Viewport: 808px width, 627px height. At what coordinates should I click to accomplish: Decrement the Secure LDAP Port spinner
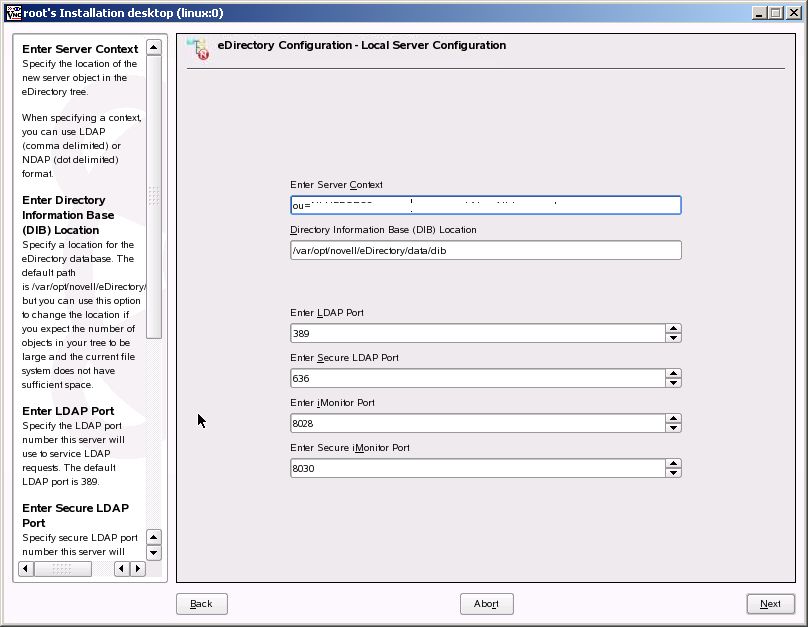tap(673, 383)
